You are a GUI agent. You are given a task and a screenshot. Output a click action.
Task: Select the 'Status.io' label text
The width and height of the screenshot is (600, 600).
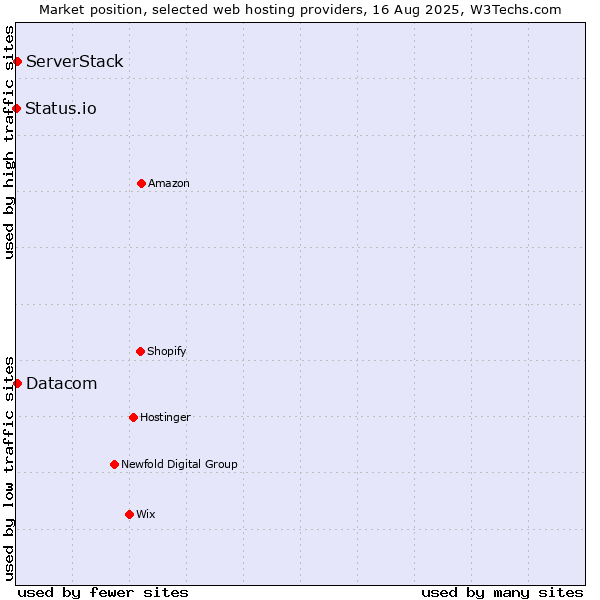point(61,109)
